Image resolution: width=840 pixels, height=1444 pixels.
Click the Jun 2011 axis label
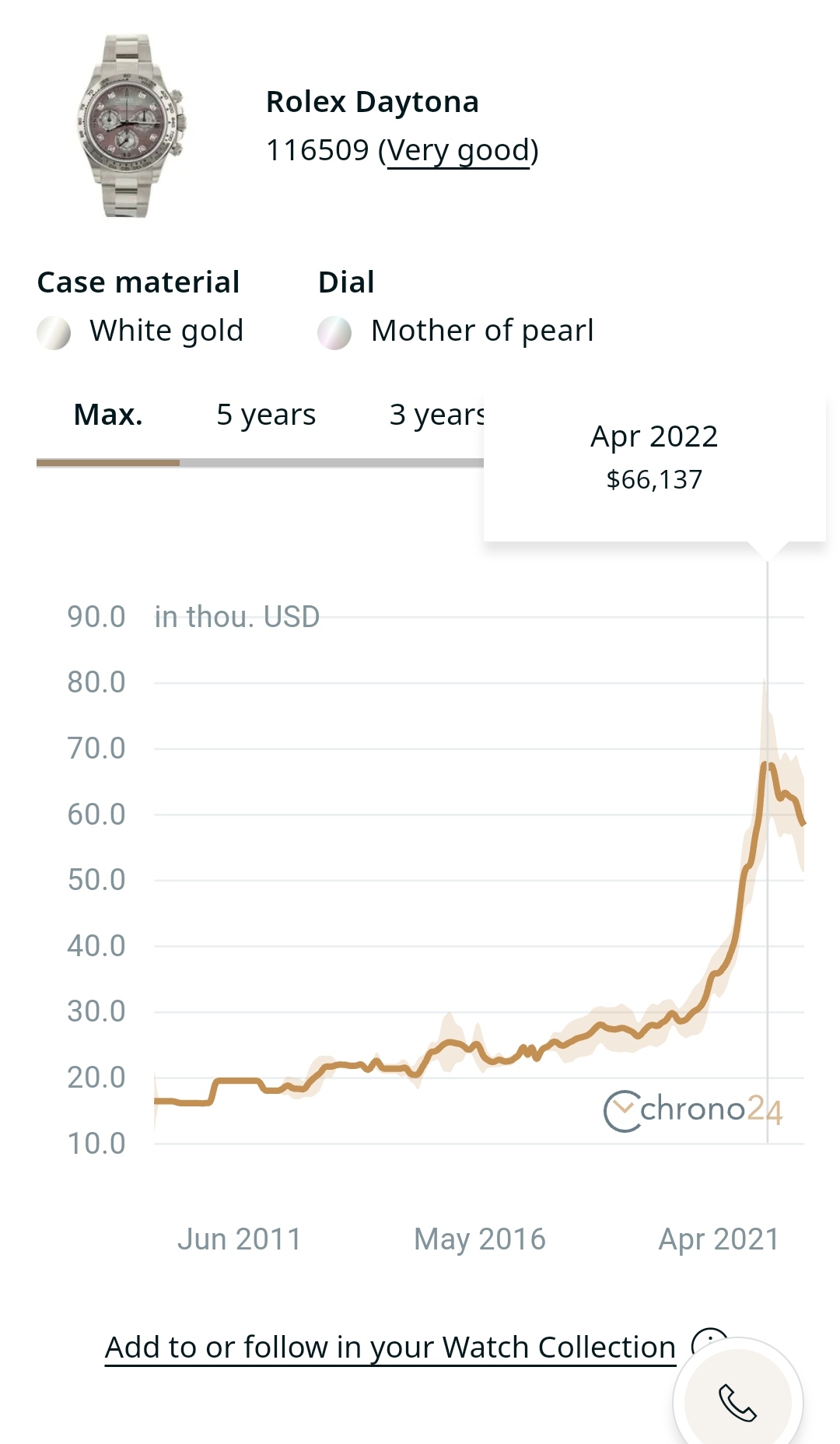tap(240, 1239)
